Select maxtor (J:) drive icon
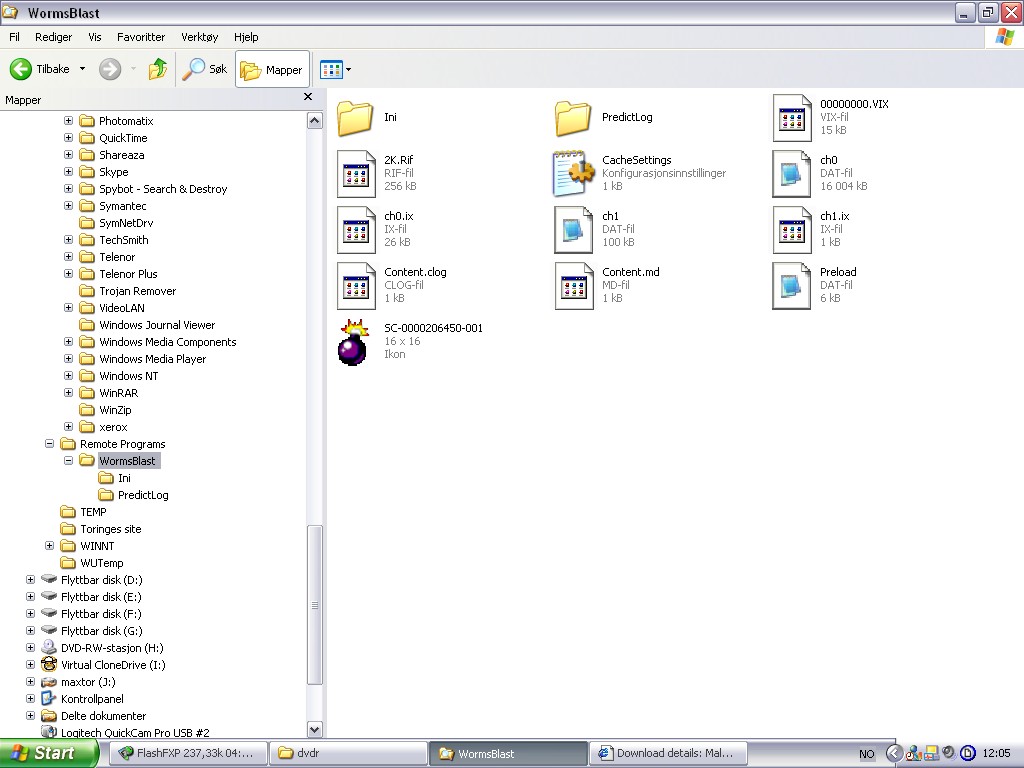The width and height of the screenshot is (1024, 768). click(x=49, y=682)
